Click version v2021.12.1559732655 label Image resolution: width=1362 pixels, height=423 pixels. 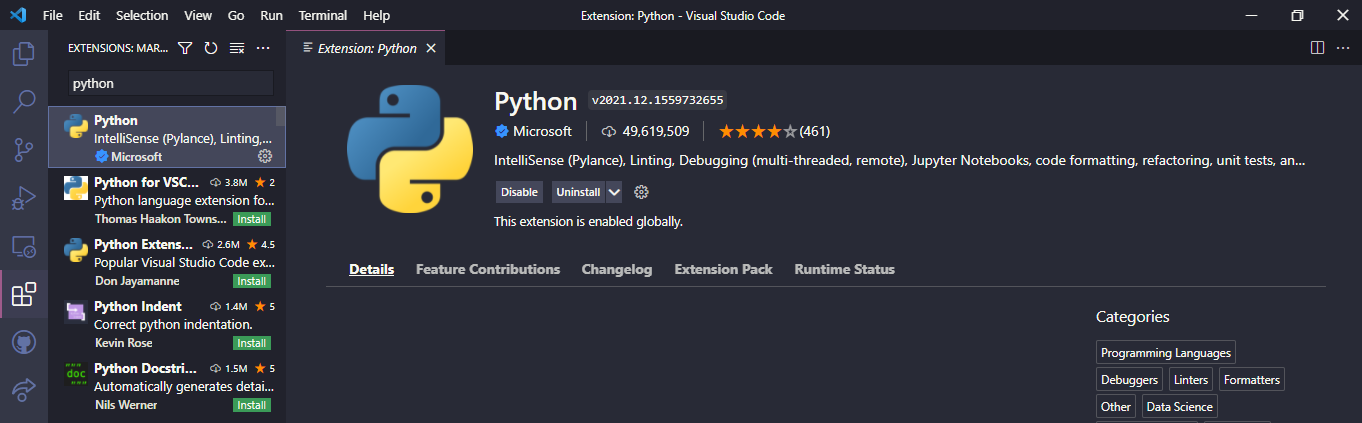[657, 100]
